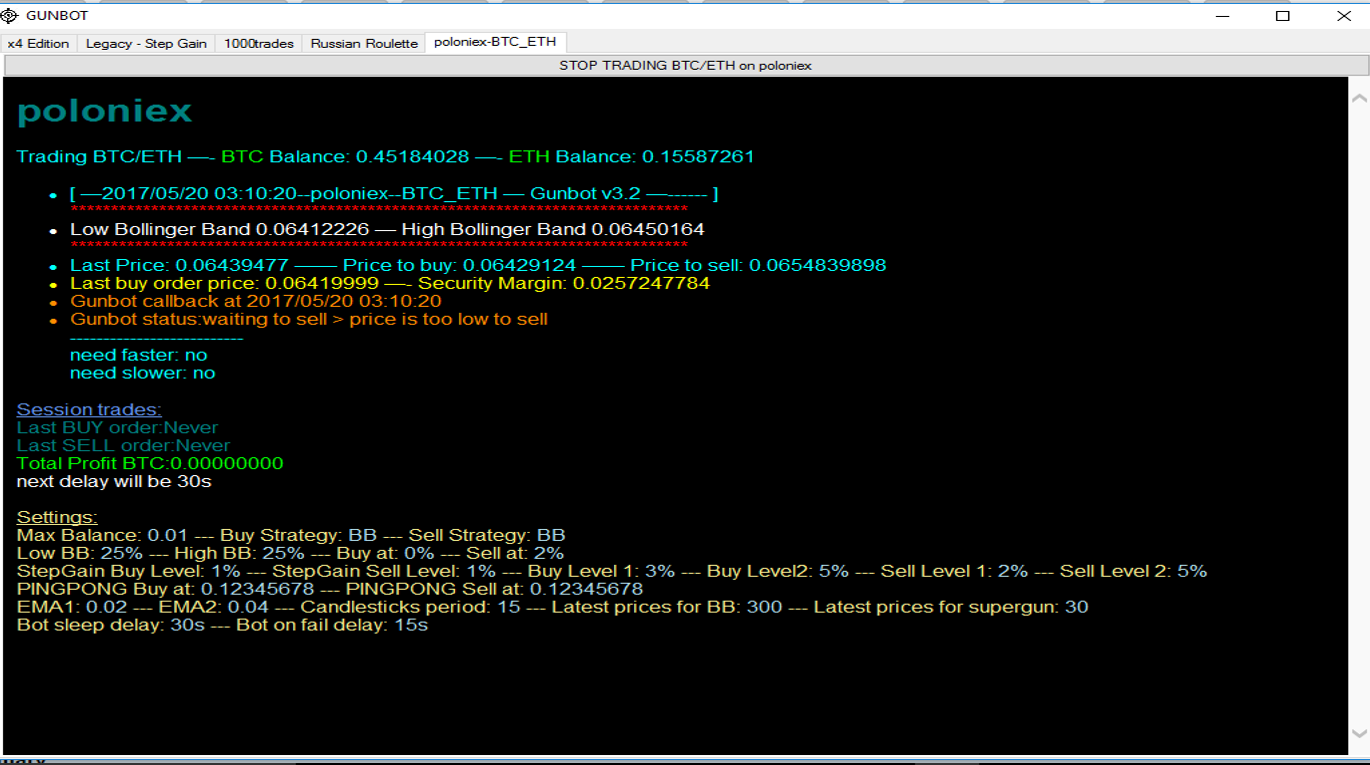Click High BB: 25% setting

[237, 553]
